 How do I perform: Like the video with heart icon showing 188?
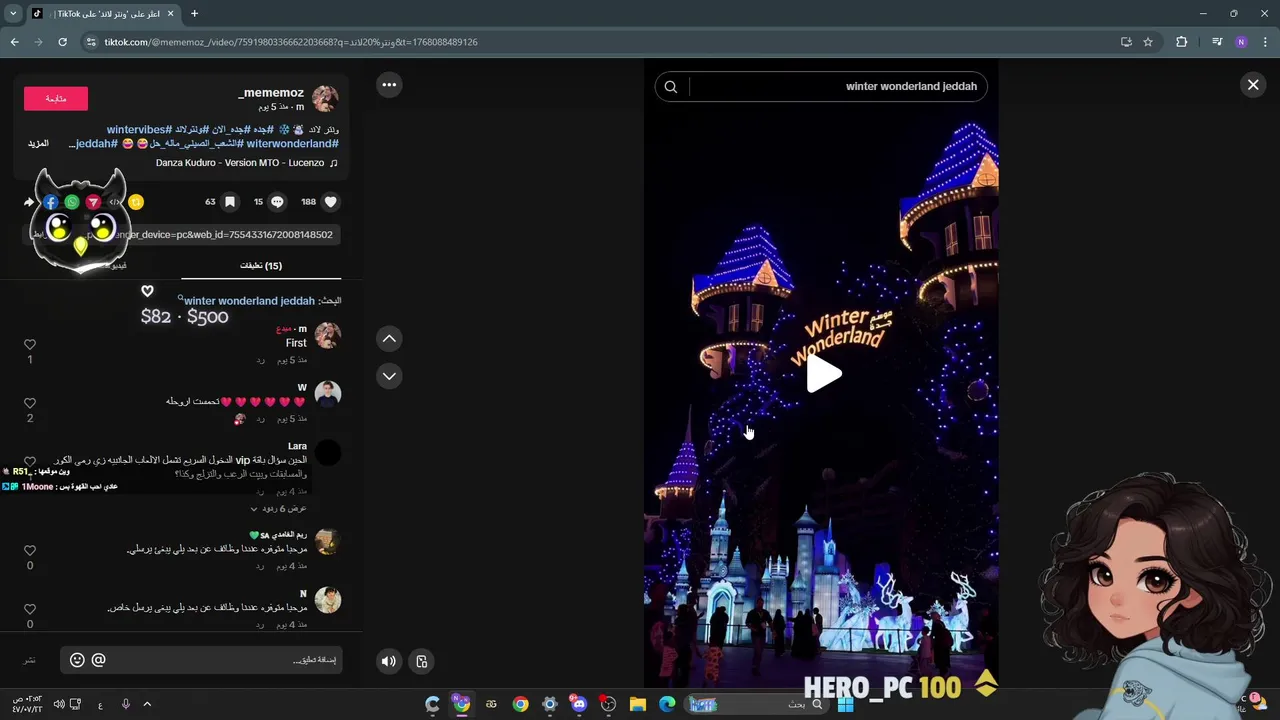click(331, 202)
